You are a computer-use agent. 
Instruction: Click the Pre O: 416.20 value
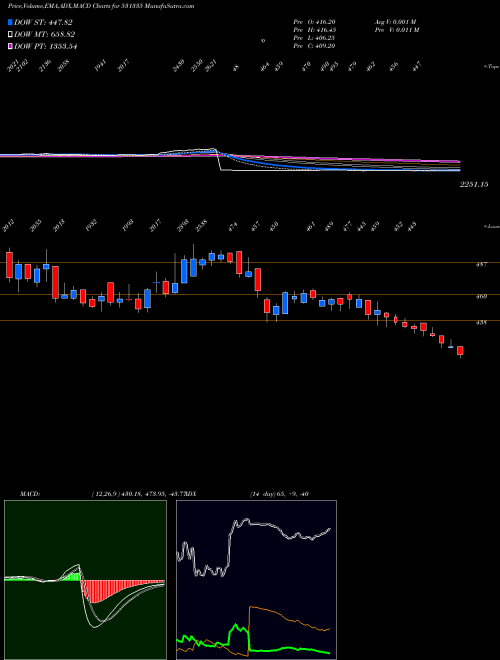(314, 22)
